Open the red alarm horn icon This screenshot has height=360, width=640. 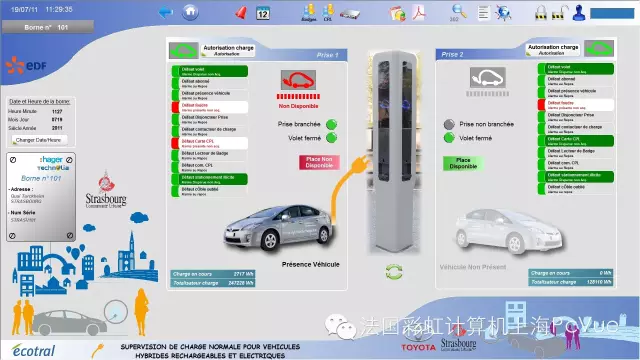(241, 13)
